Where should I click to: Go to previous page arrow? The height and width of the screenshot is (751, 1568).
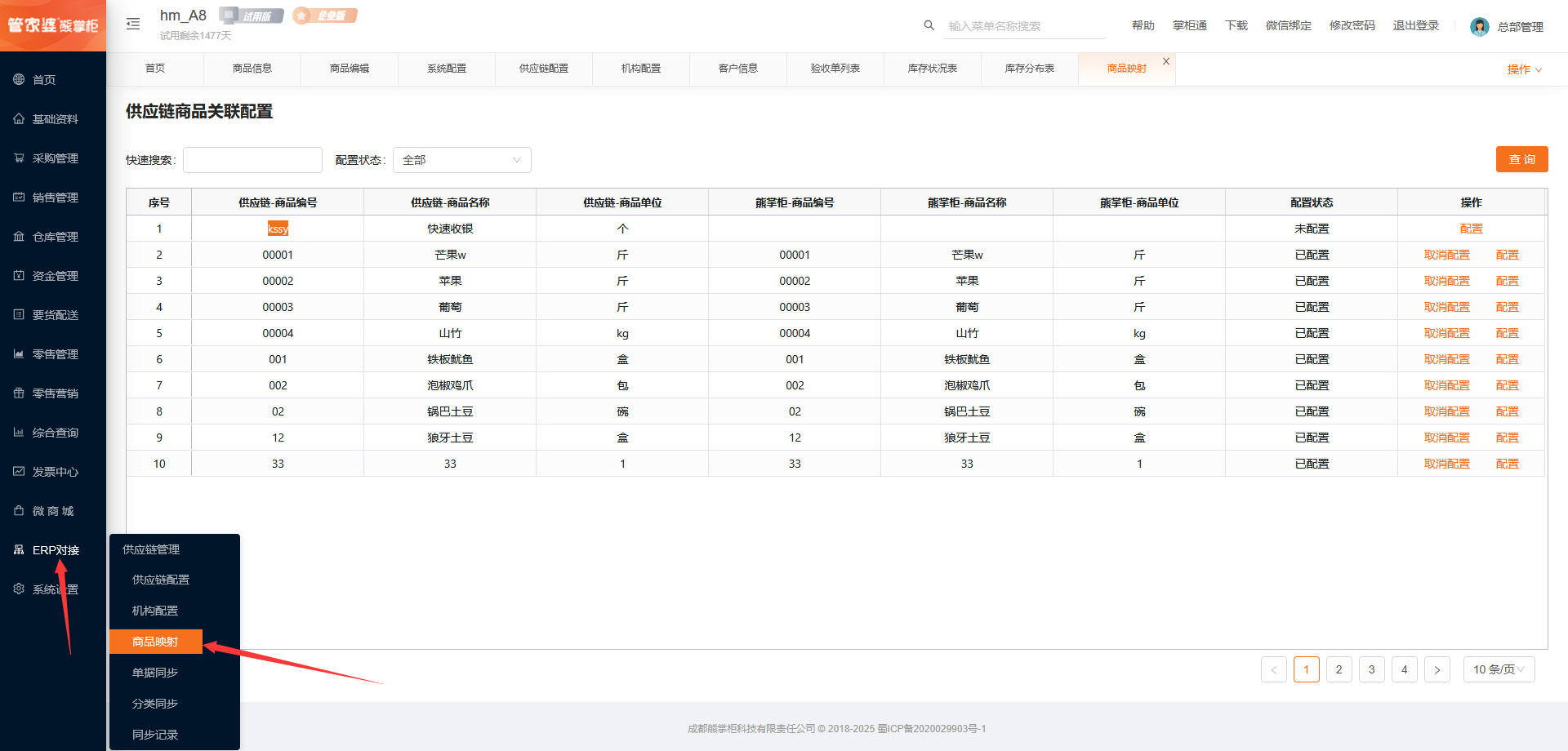coord(1274,669)
